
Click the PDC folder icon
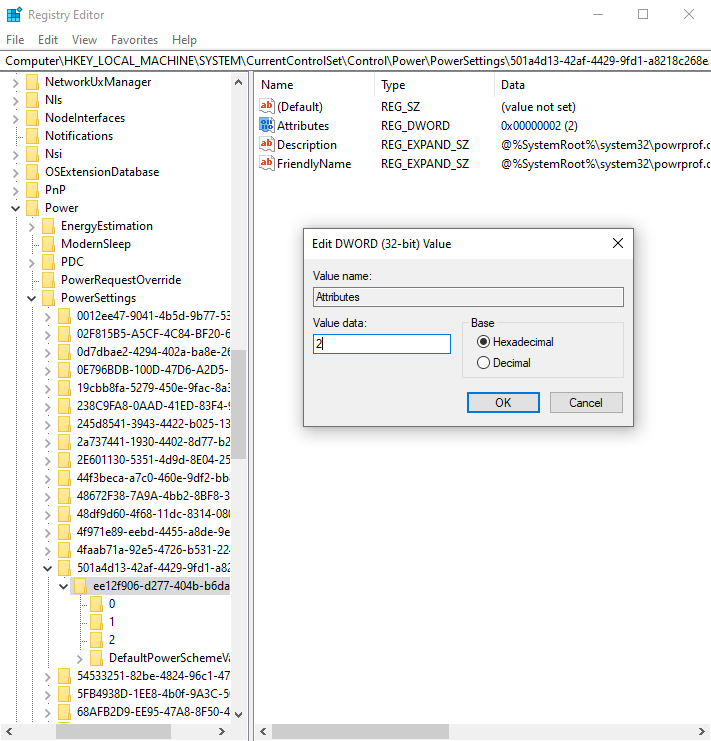(49, 262)
